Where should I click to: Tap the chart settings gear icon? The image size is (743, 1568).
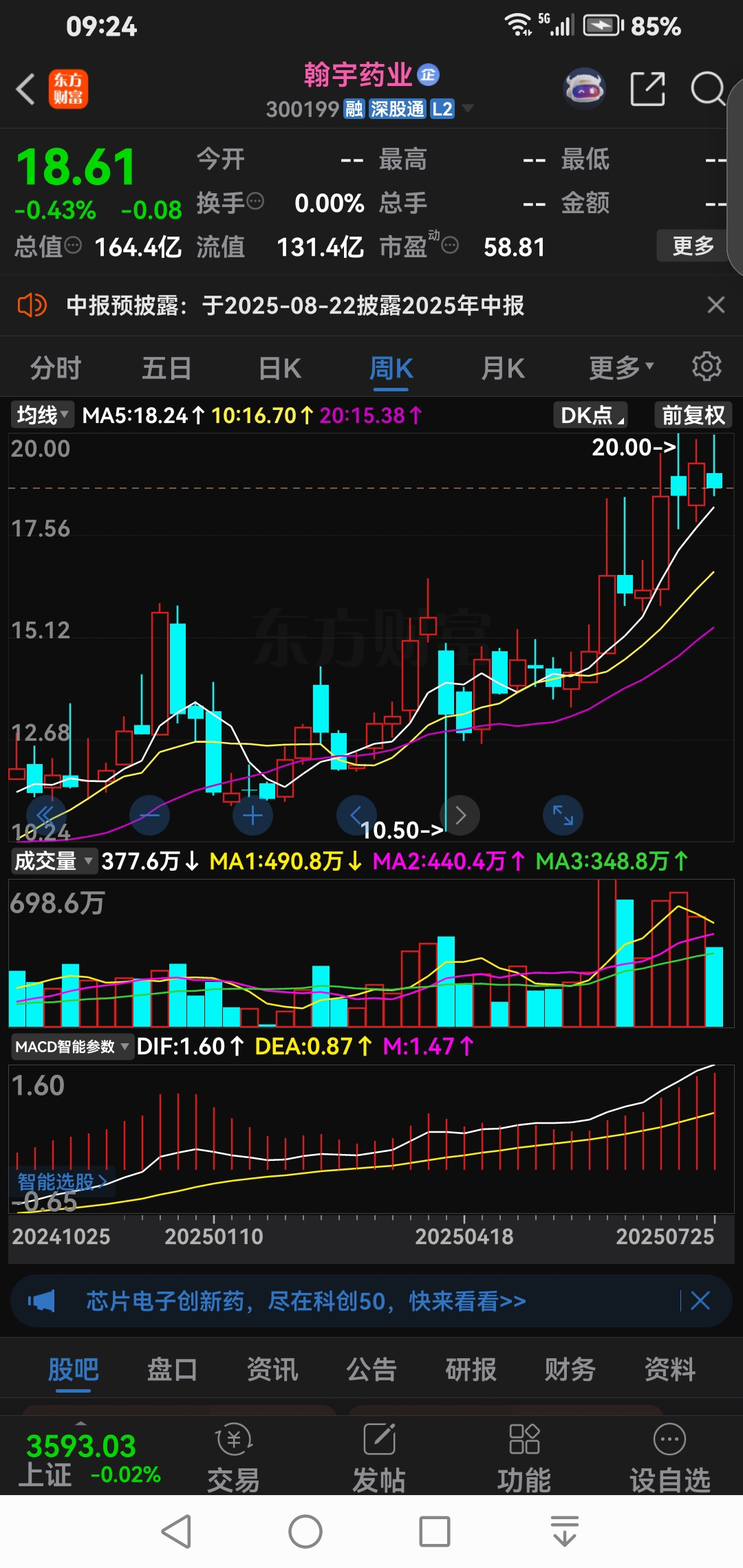[x=707, y=367]
